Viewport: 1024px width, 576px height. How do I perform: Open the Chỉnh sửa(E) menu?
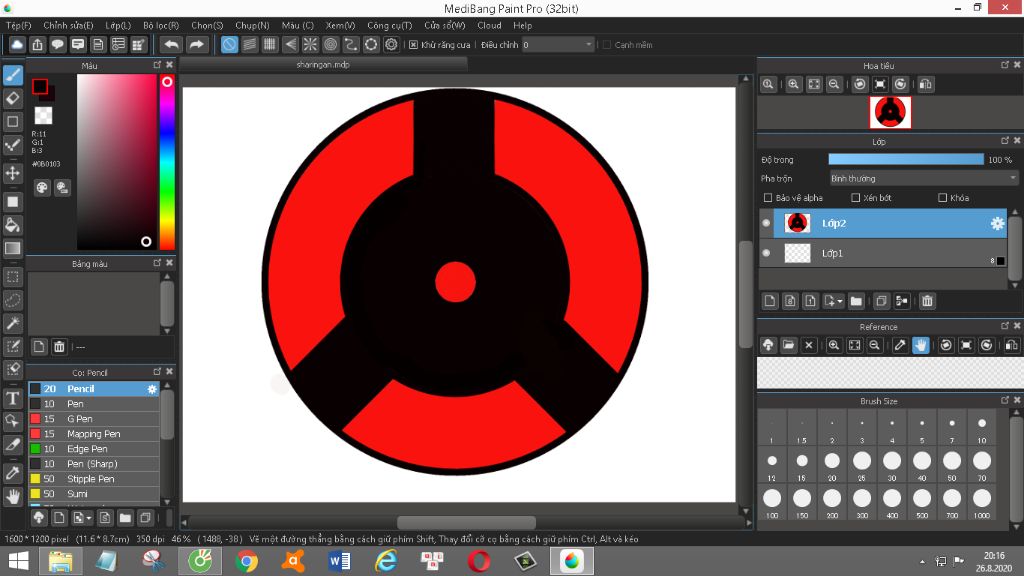[68, 25]
